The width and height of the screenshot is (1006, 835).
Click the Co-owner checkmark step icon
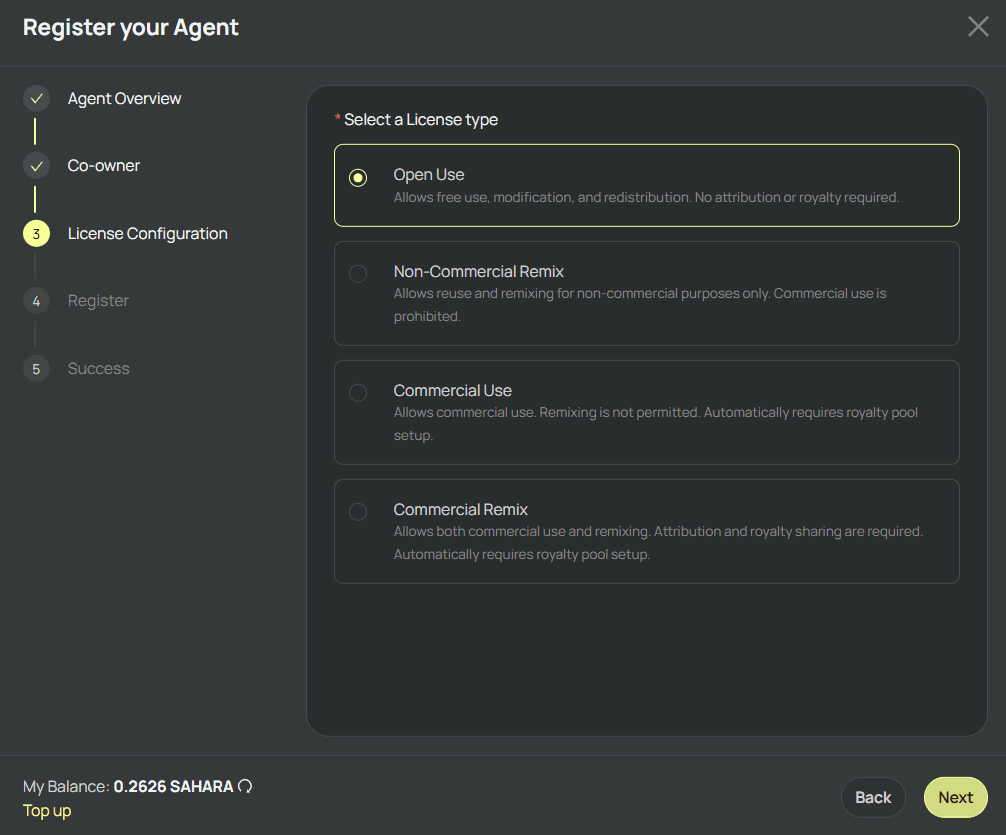37,166
